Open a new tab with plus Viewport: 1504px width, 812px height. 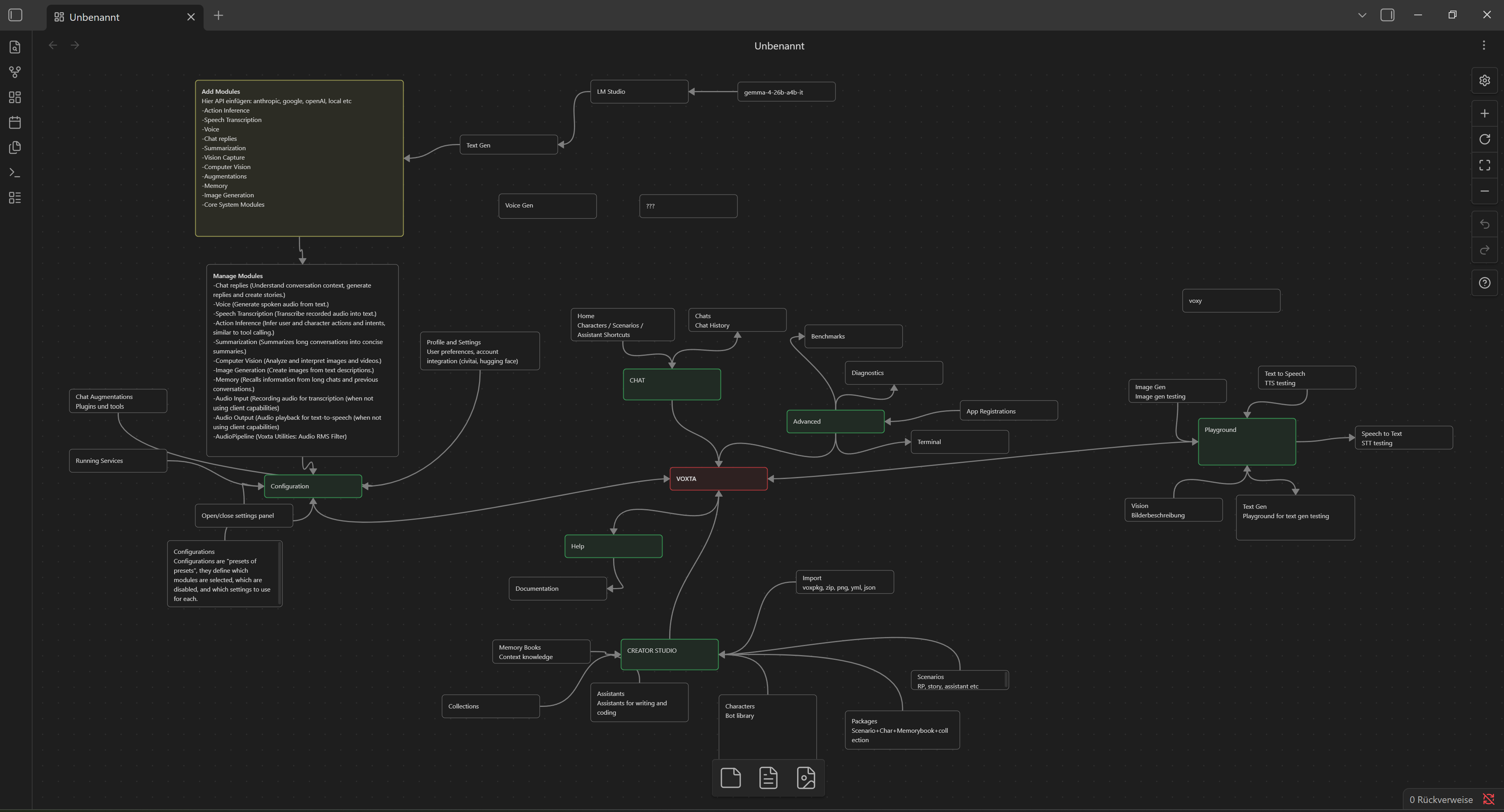pyautogui.click(x=218, y=15)
